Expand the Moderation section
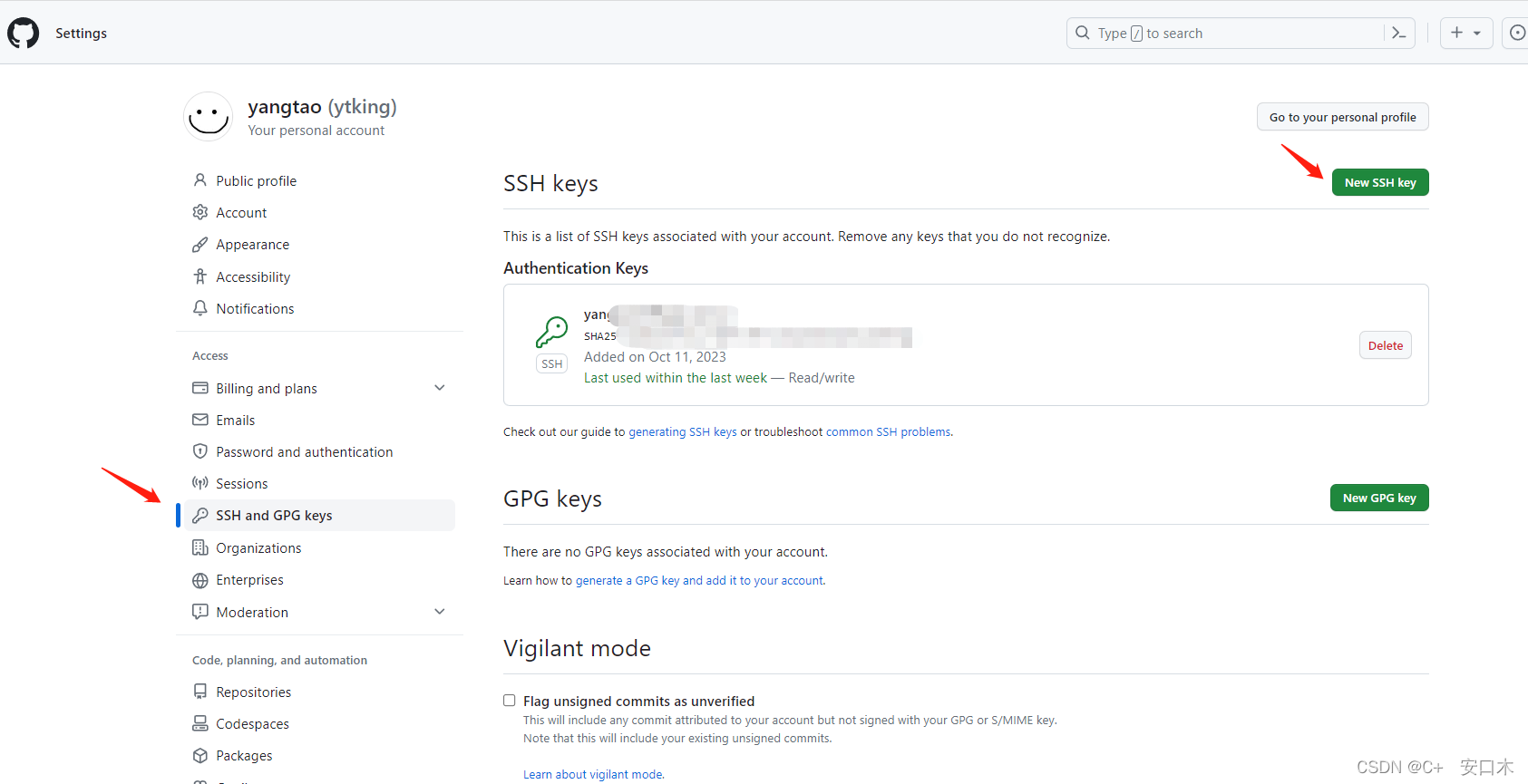 pos(440,612)
